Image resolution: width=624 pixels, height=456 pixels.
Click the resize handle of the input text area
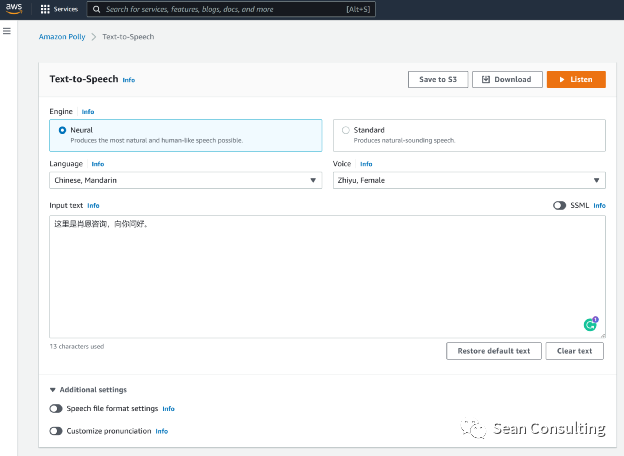[603, 335]
